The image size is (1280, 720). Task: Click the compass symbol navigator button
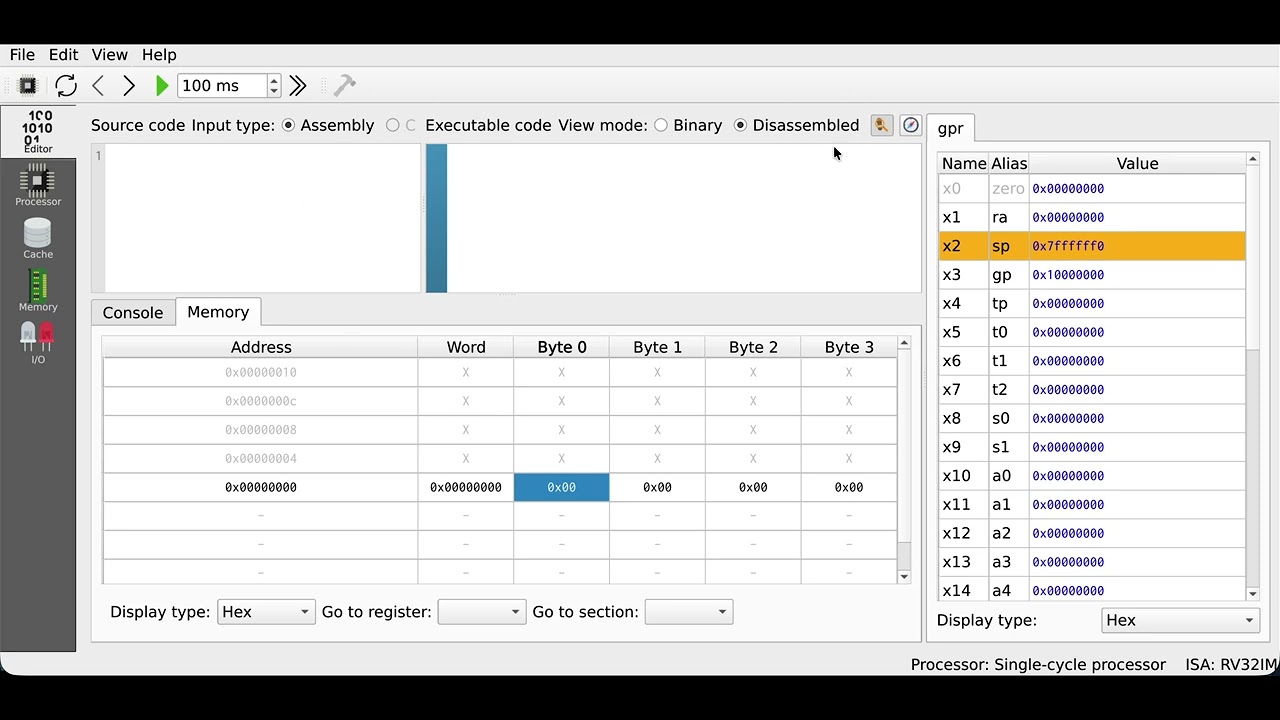[910, 125]
